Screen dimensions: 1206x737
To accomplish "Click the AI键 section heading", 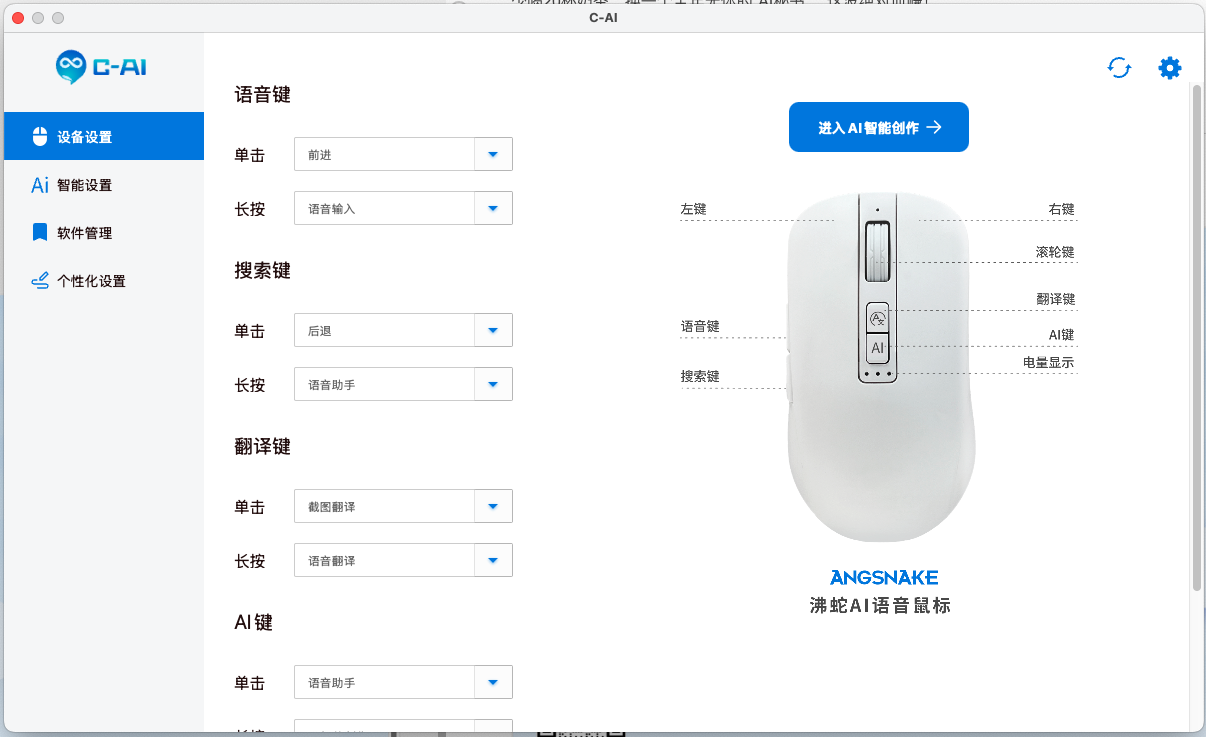I will 253,622.
